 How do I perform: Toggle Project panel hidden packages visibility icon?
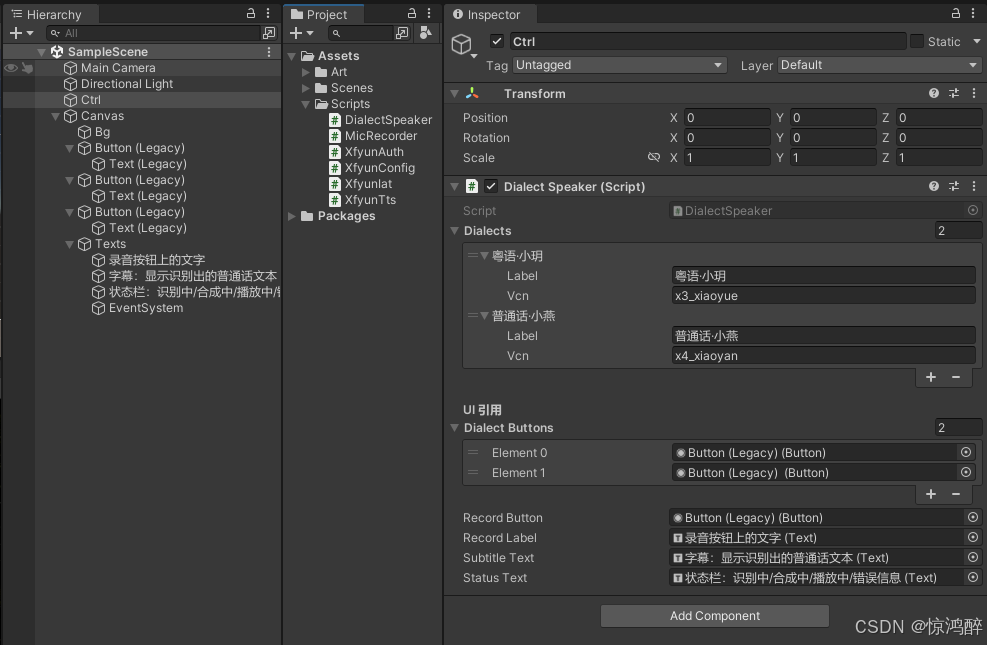point(426,33)
